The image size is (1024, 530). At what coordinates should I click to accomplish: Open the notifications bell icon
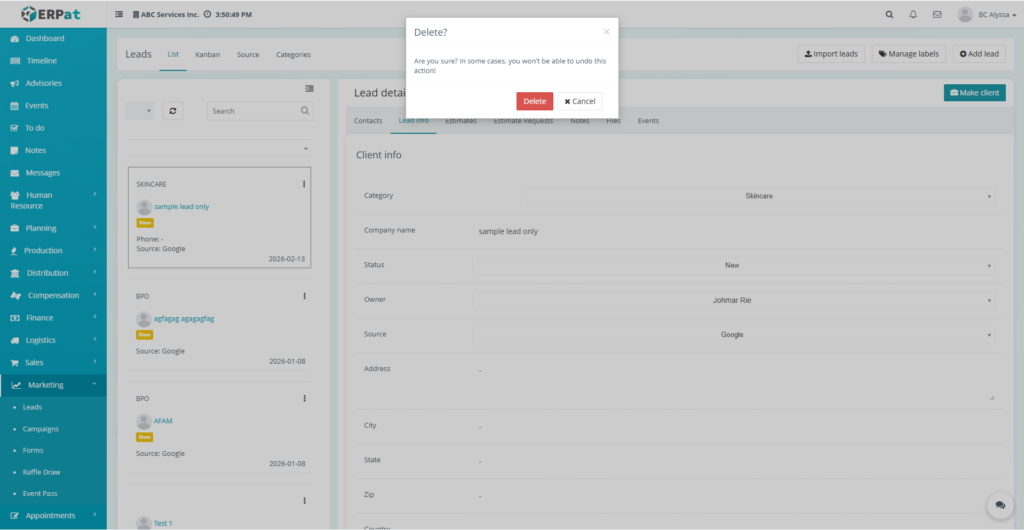pyautogui.click(x=913, y=15)
